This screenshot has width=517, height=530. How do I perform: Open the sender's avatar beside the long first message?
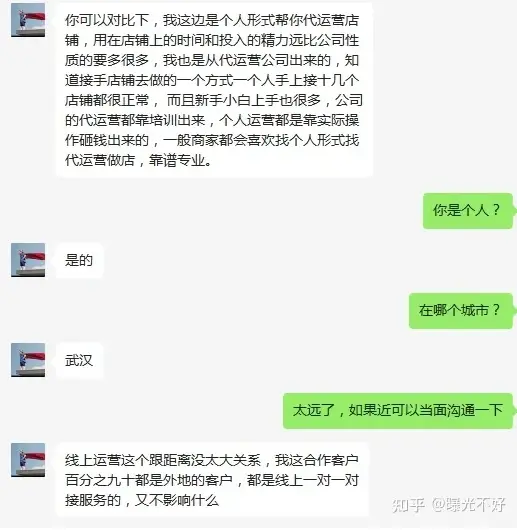(x=28, y=20)
